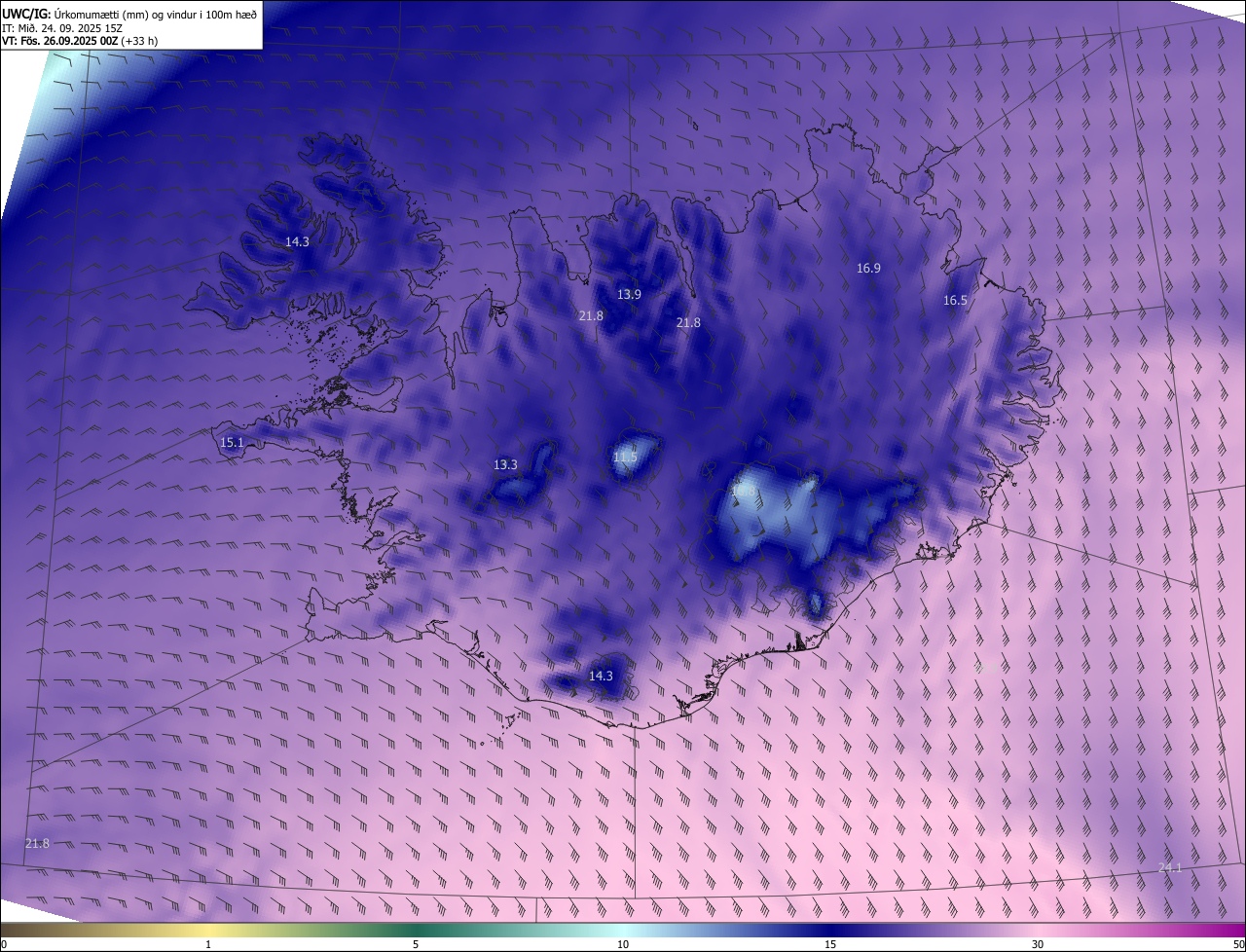This screenshot has height=952, width=1246.
Task: Click the 1 tick label on the color scale
Action: 208,944
